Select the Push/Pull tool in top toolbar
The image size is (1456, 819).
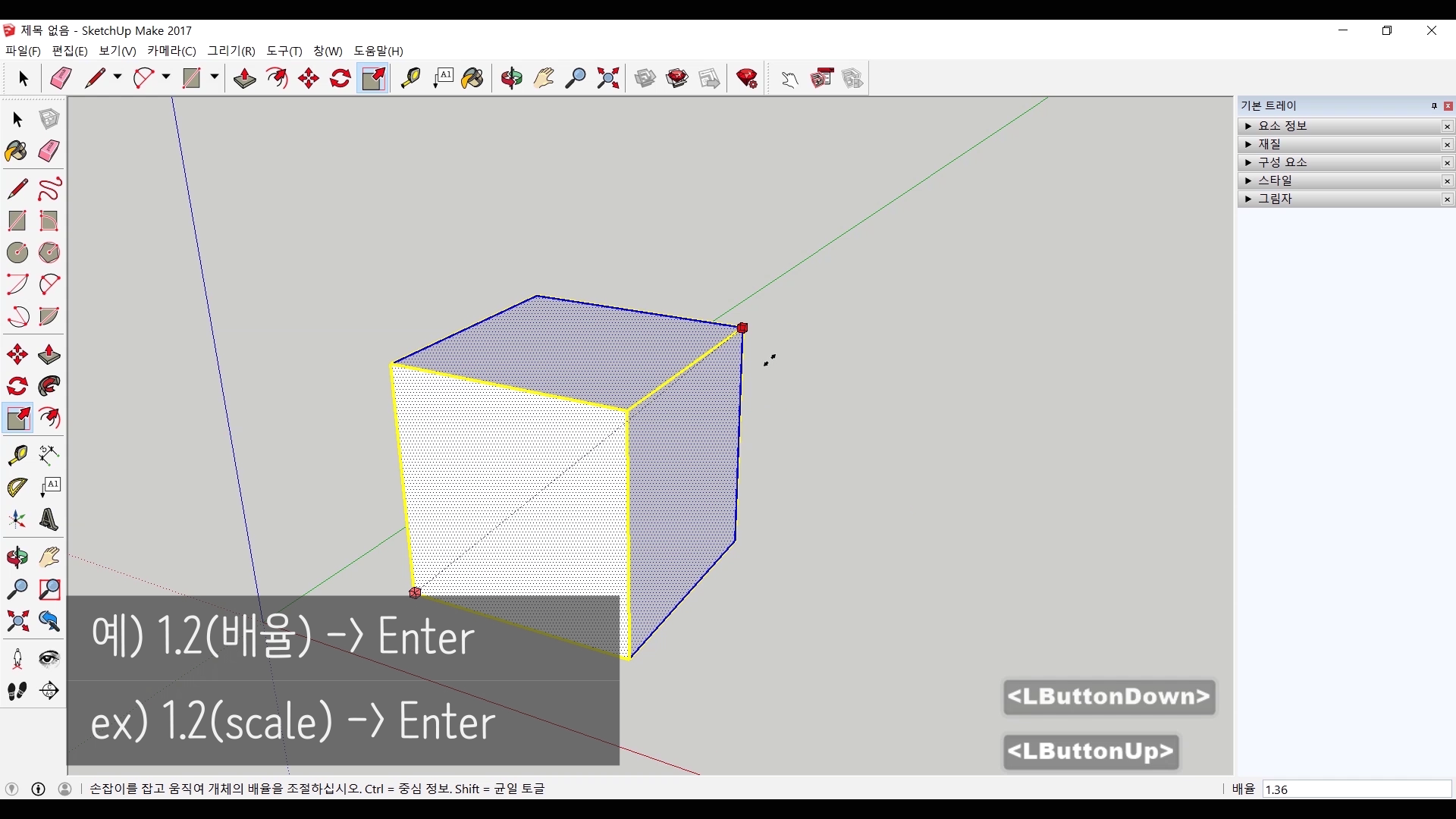click(x=244, y=78)
